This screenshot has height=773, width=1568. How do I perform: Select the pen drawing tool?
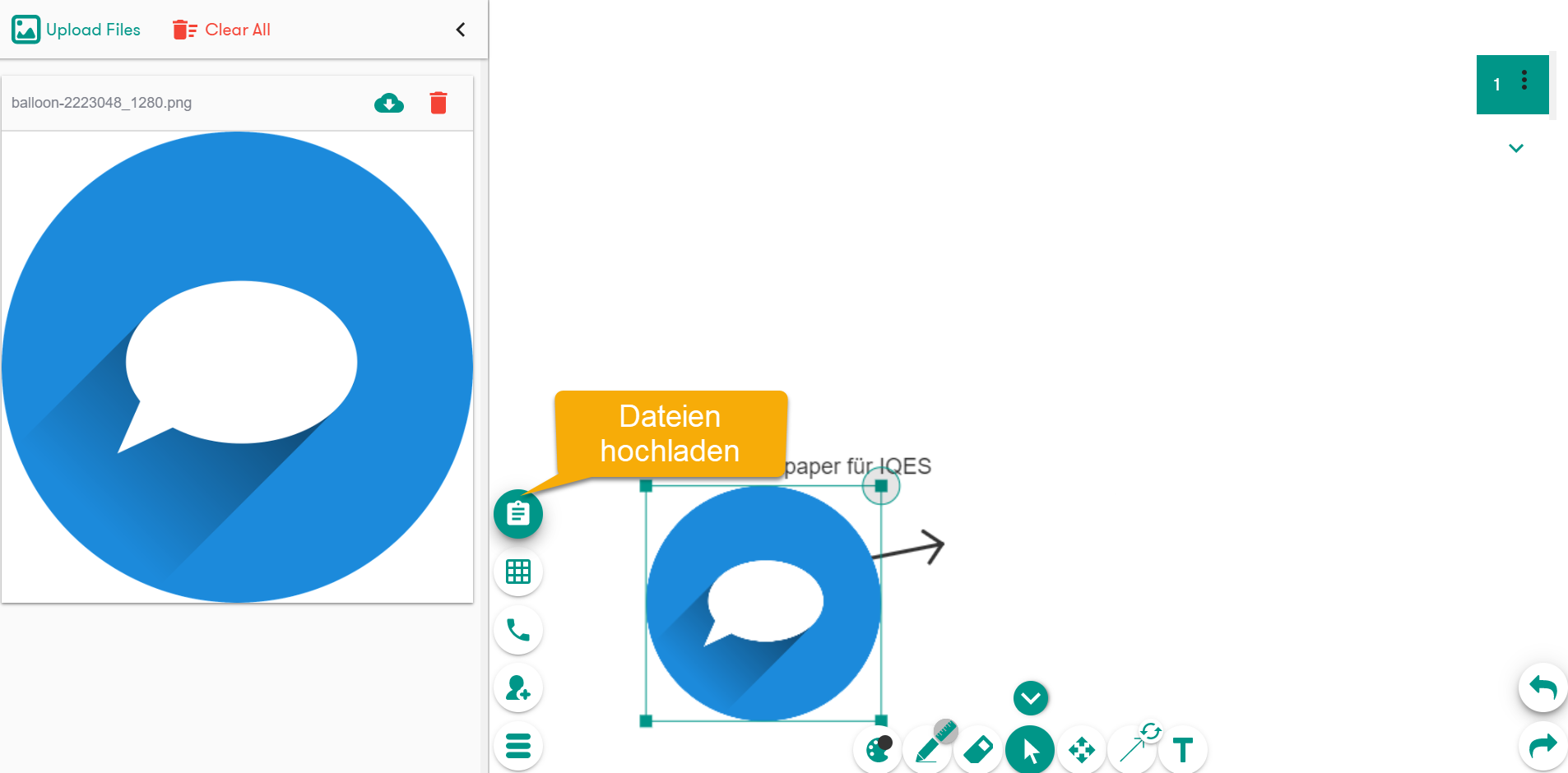click(928, 749)
